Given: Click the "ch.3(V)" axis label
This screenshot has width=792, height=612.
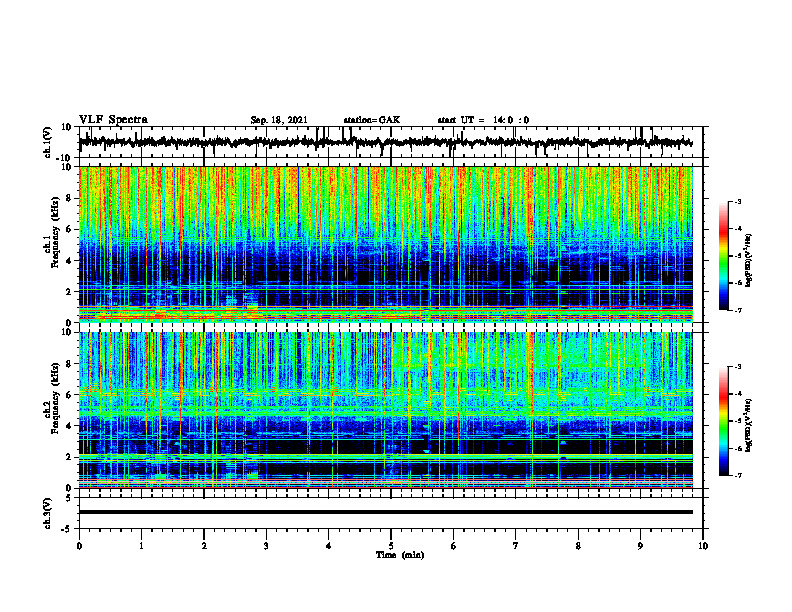Looking at the screenshot, I should 48,513.
